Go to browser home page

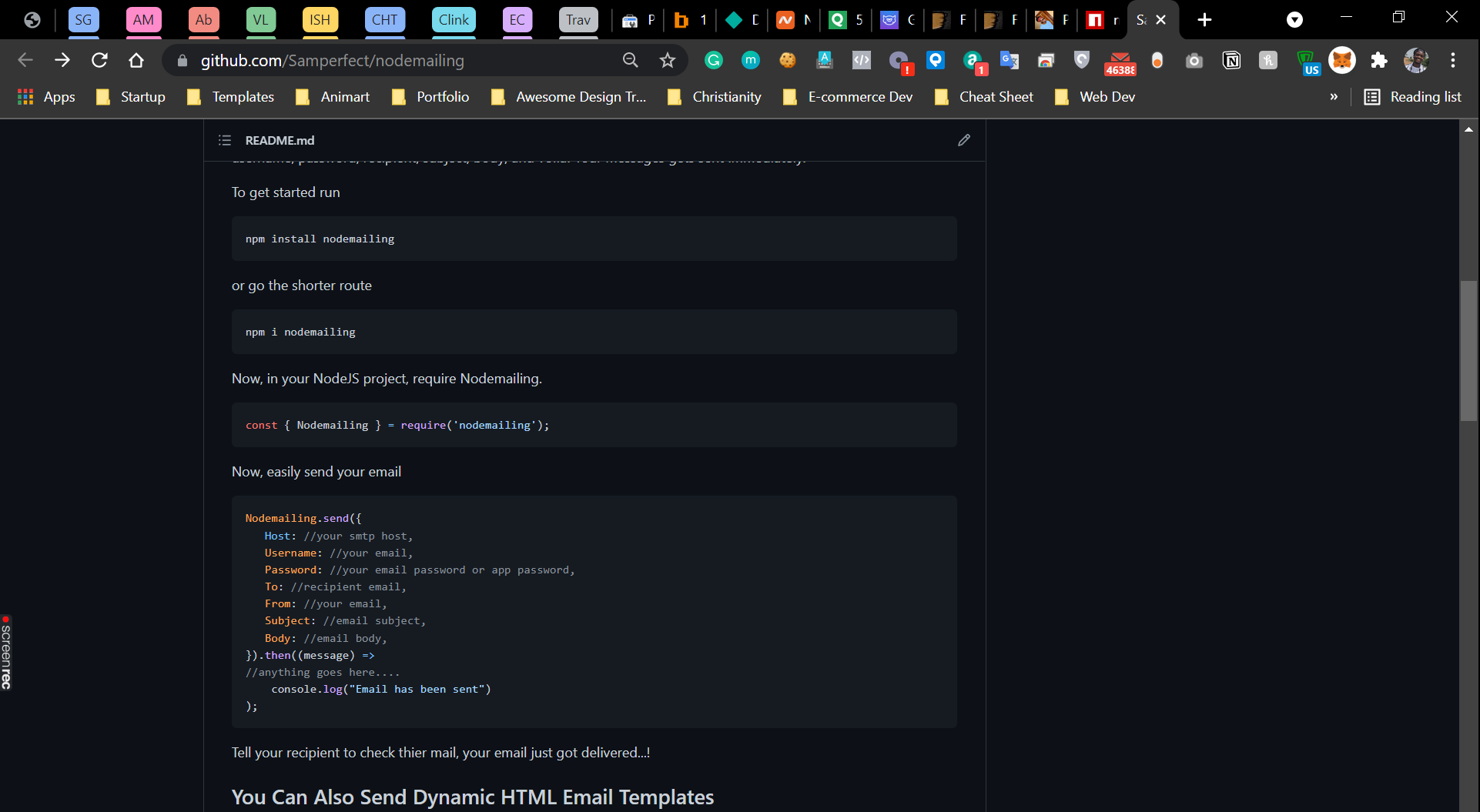pyautogui.click(x=136, y=60)
